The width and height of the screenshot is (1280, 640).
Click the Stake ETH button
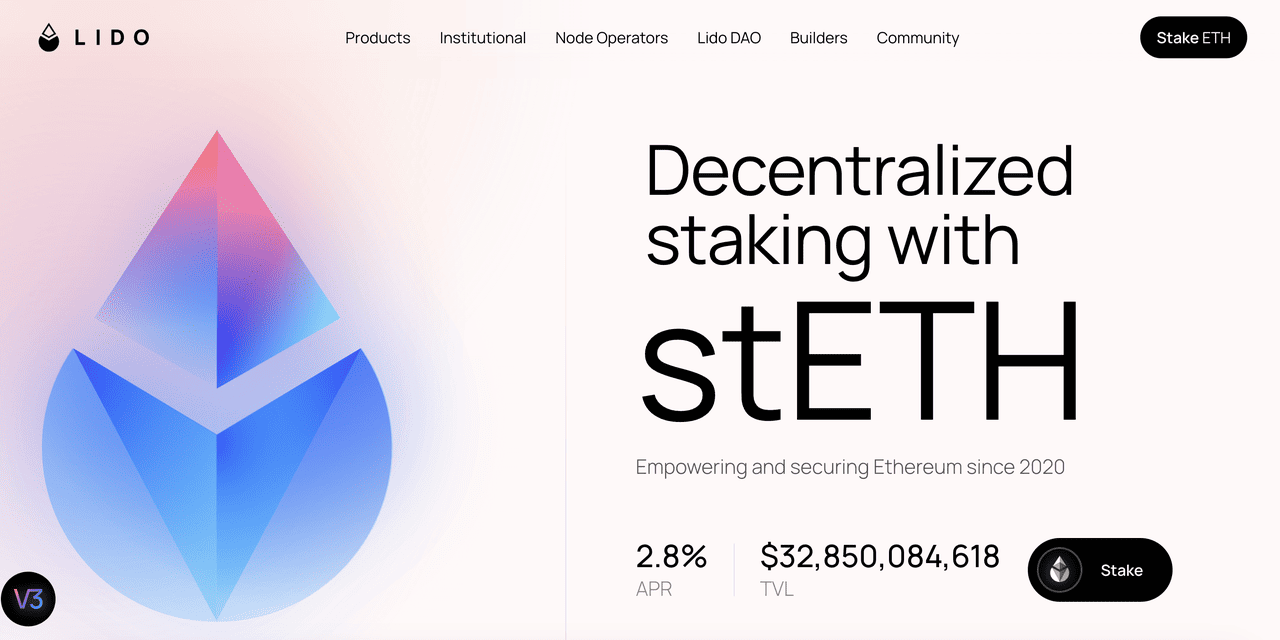(1193, 38)
